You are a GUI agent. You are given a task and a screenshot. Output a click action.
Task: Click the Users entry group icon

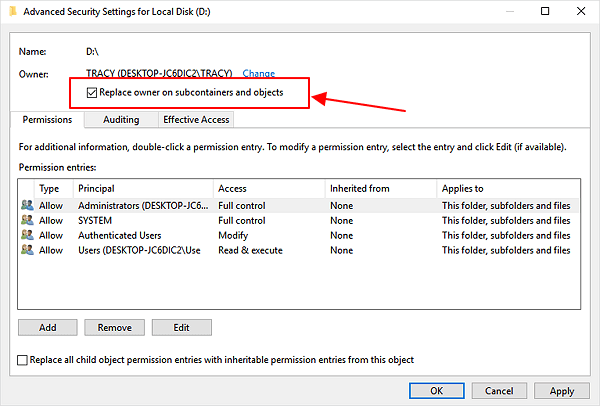(26, 250)
